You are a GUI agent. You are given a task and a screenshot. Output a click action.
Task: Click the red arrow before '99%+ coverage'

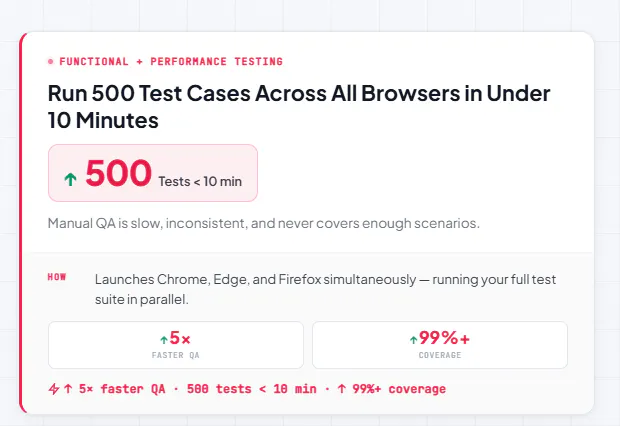[342, 389]
